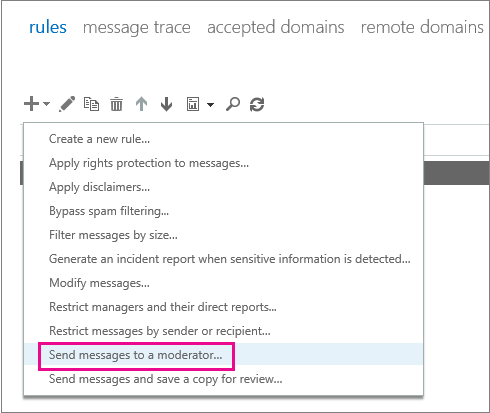Click the refresh icon
This screenshot has height=413, width=490.
click(257, 104)
